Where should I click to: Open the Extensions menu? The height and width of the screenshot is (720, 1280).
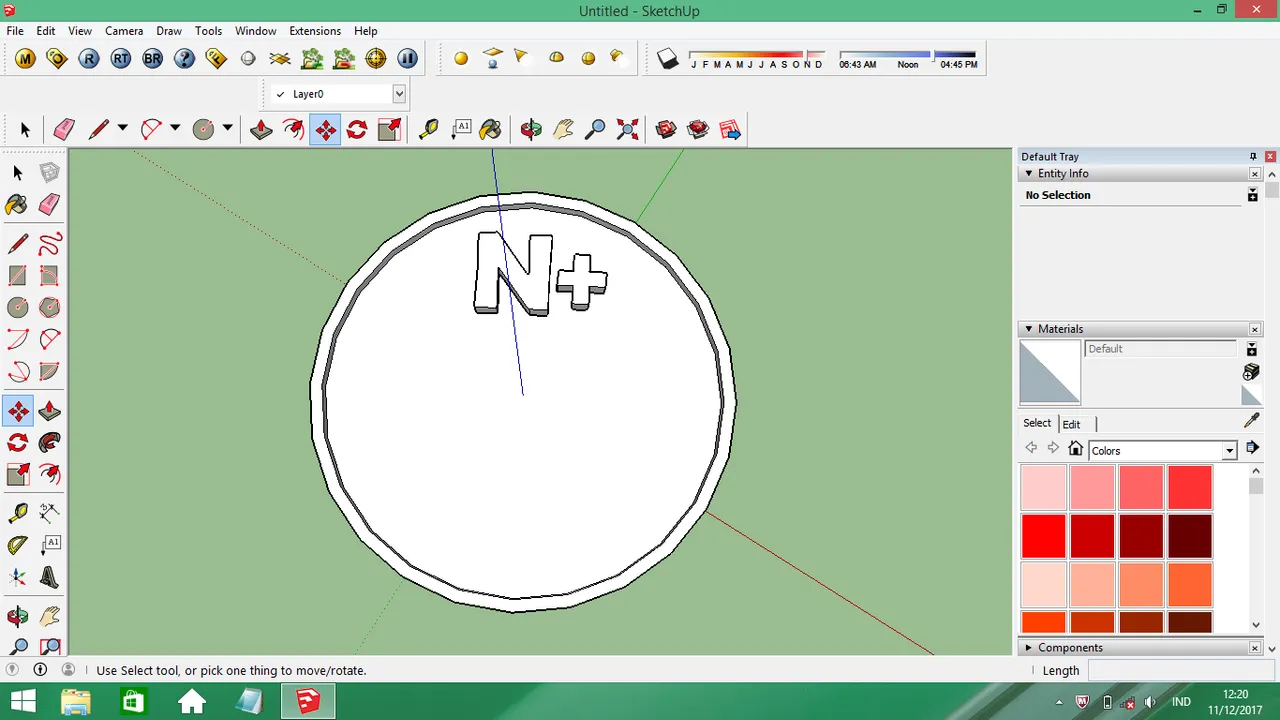315,31
